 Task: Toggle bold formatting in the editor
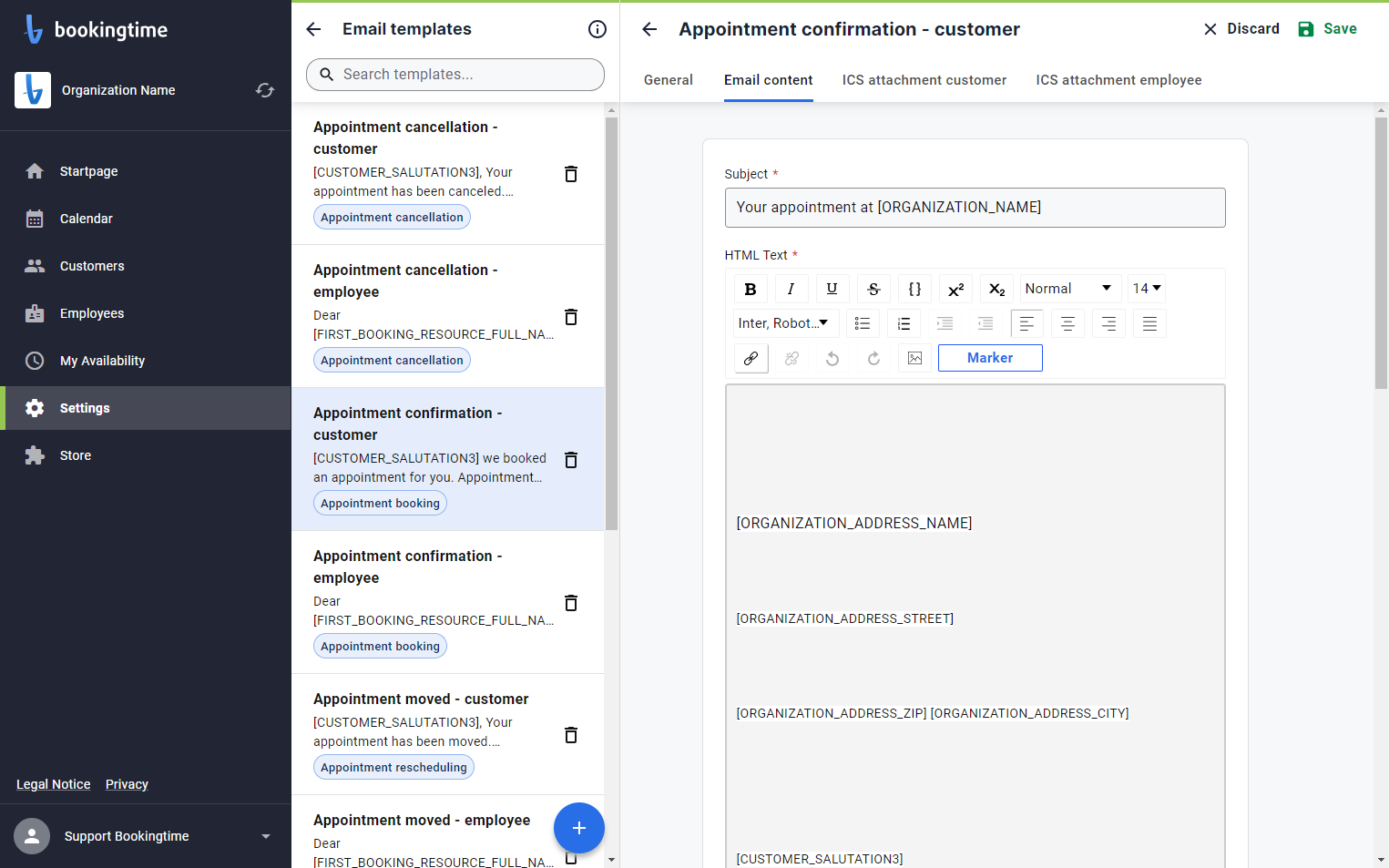tap(751, 289)
